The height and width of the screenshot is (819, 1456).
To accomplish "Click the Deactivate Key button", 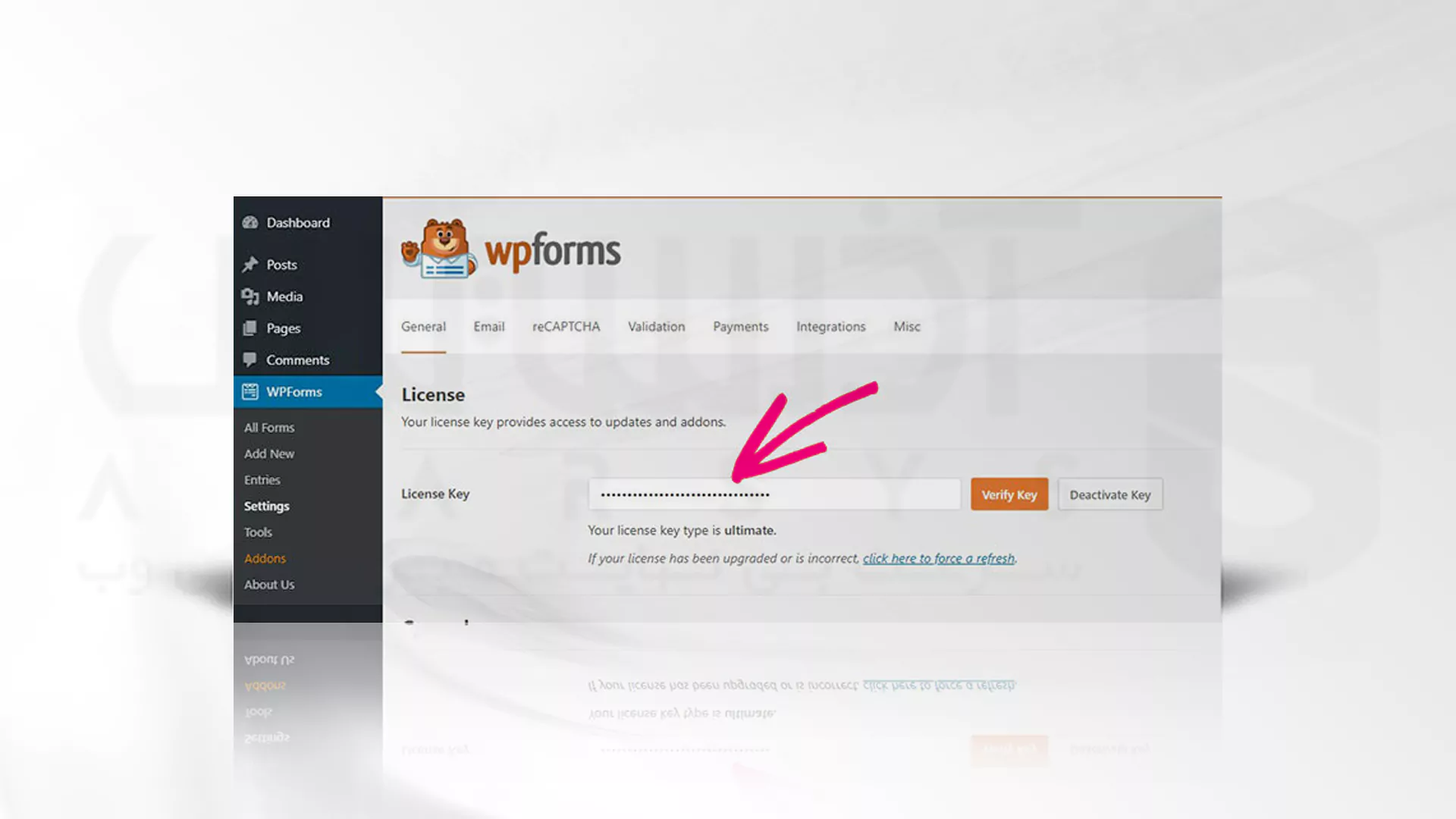I will (x=1110, y=494).
